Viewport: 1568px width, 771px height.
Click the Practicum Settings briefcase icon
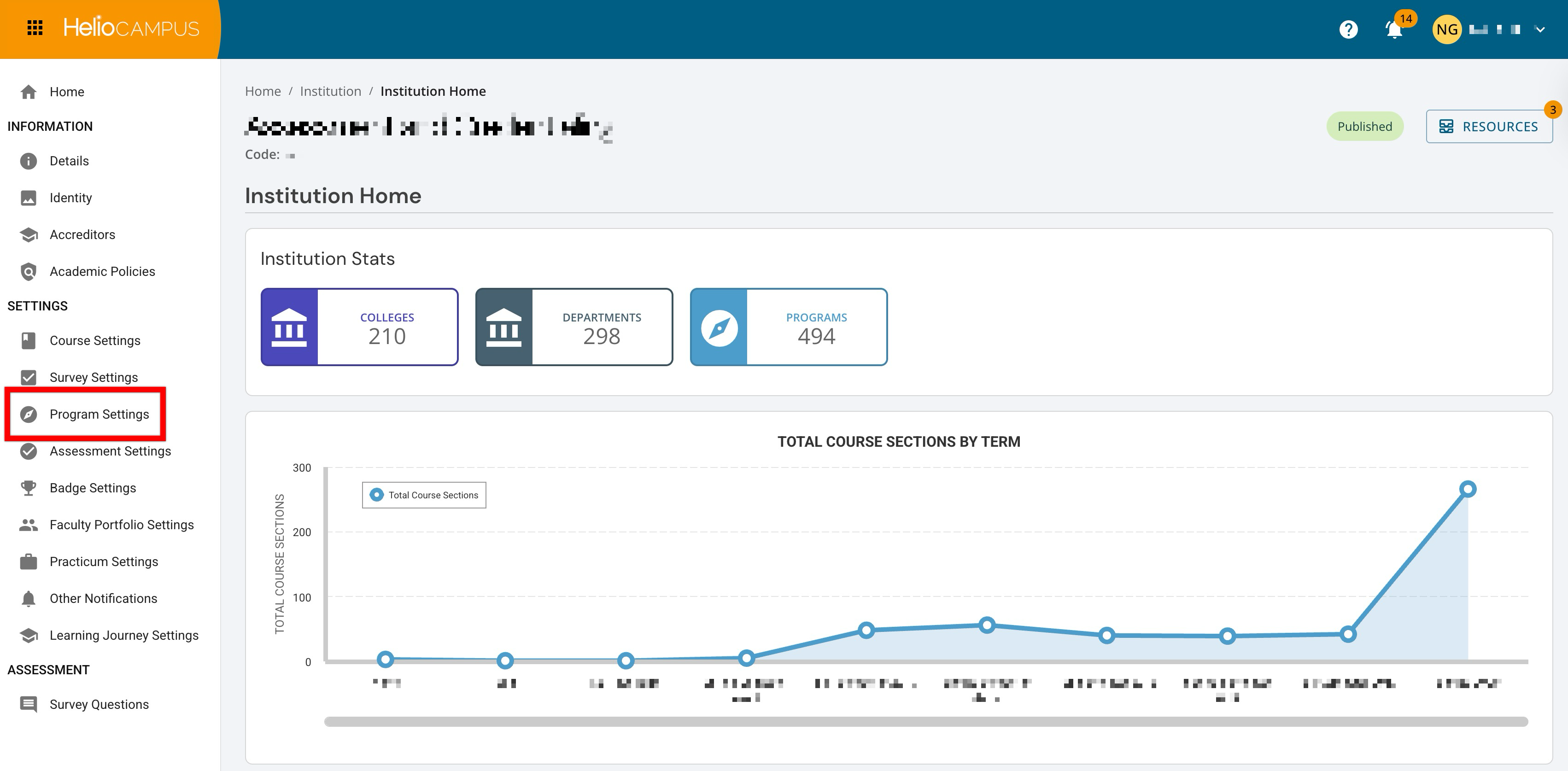[x=29, y=561]
